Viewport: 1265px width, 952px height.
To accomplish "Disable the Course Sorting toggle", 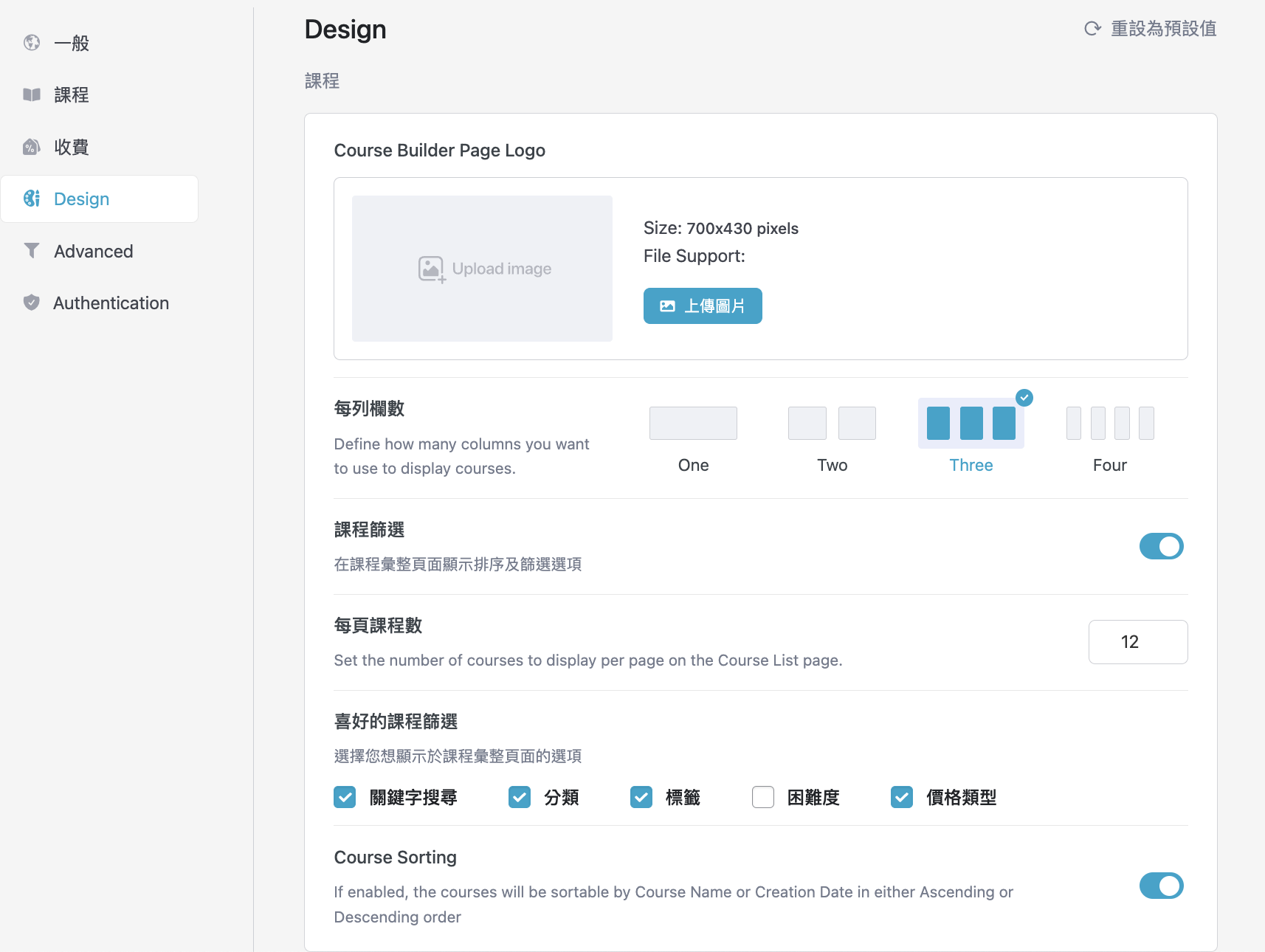I will coord(1161,886).
